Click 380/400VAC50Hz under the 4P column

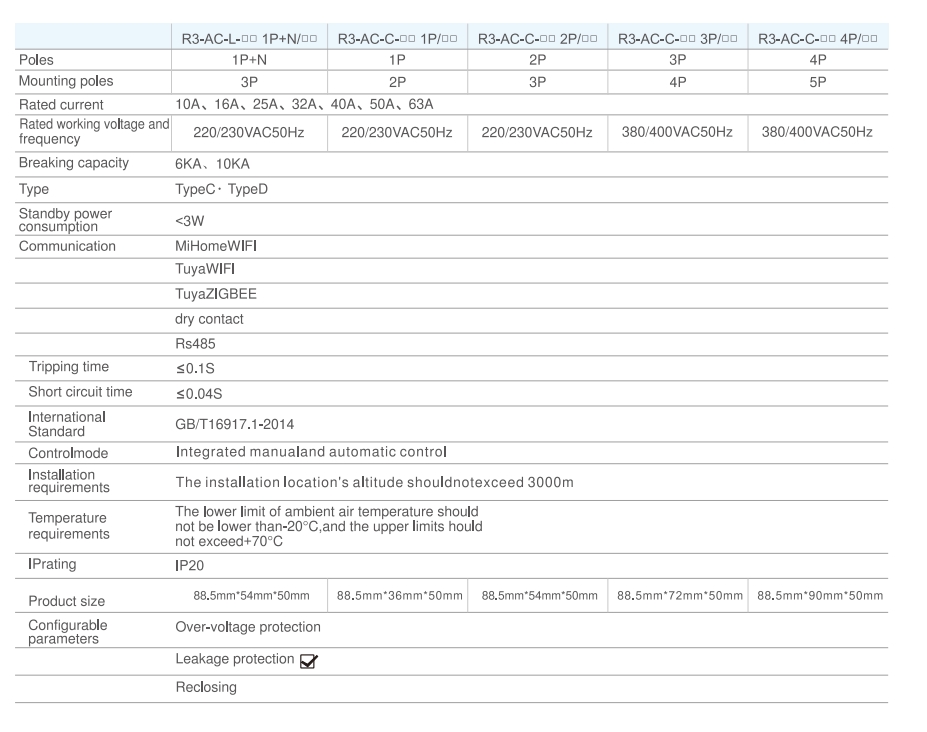point(817,132)
